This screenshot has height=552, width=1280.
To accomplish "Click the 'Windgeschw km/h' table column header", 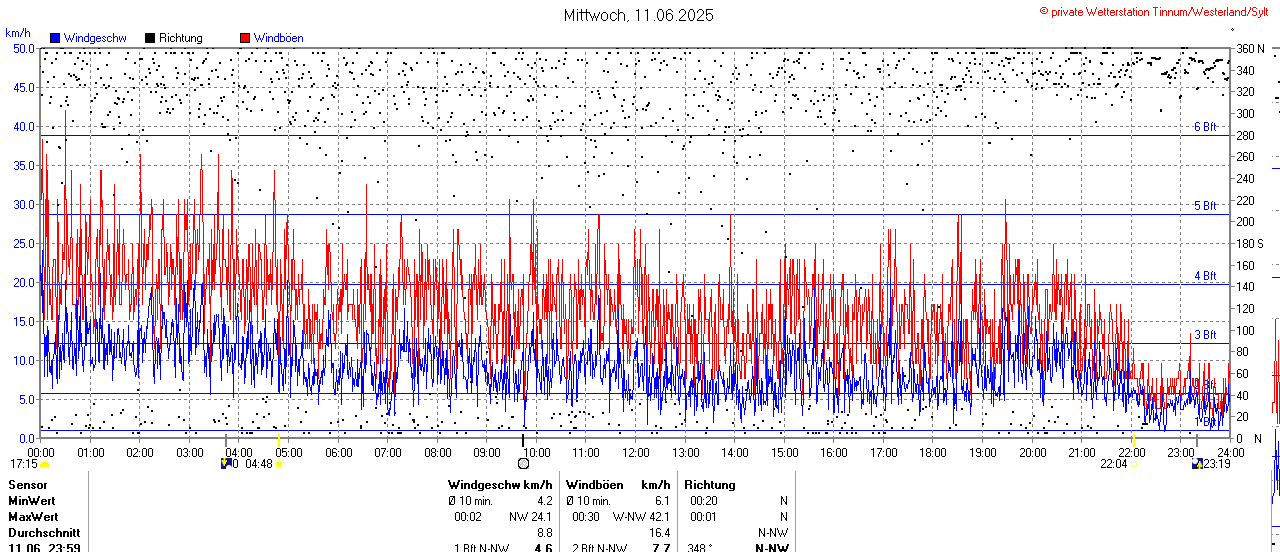I will (500, 485).
